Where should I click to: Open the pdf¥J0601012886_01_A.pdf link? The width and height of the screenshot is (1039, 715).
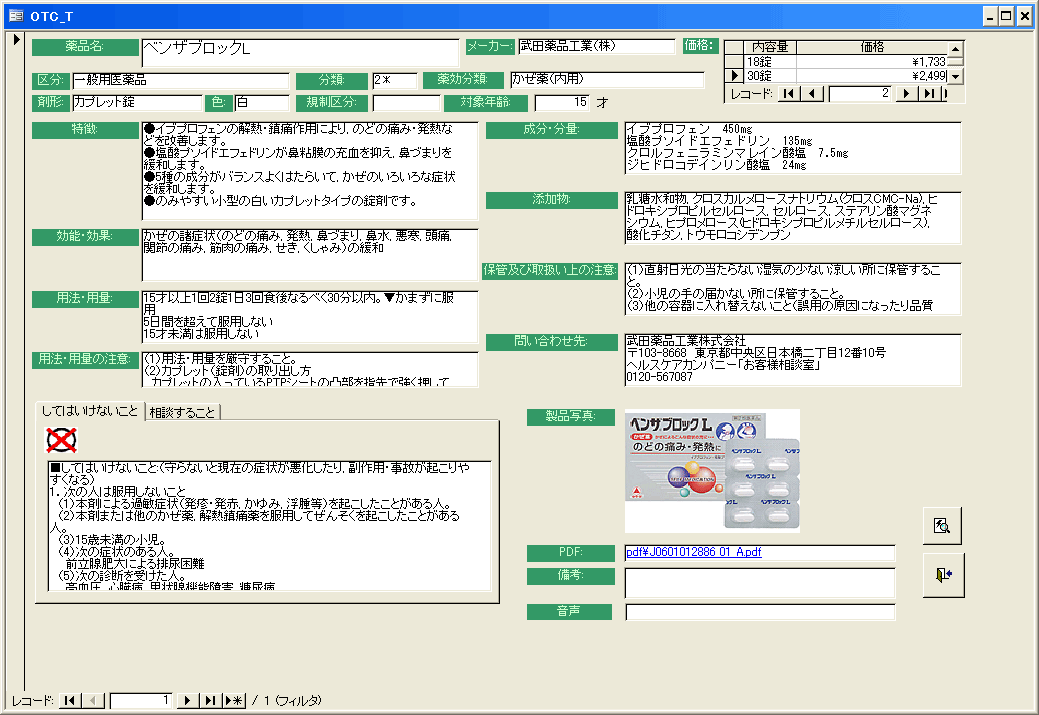tap(693, 551)
